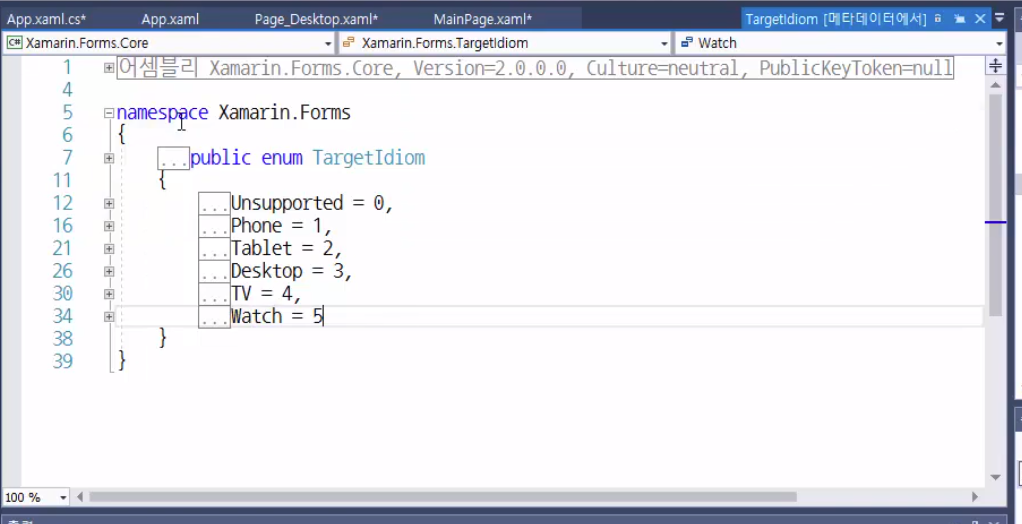Click the vertical scrollbar down arrow
This screenshot has width=1022, height=524.
coord(995,477)
